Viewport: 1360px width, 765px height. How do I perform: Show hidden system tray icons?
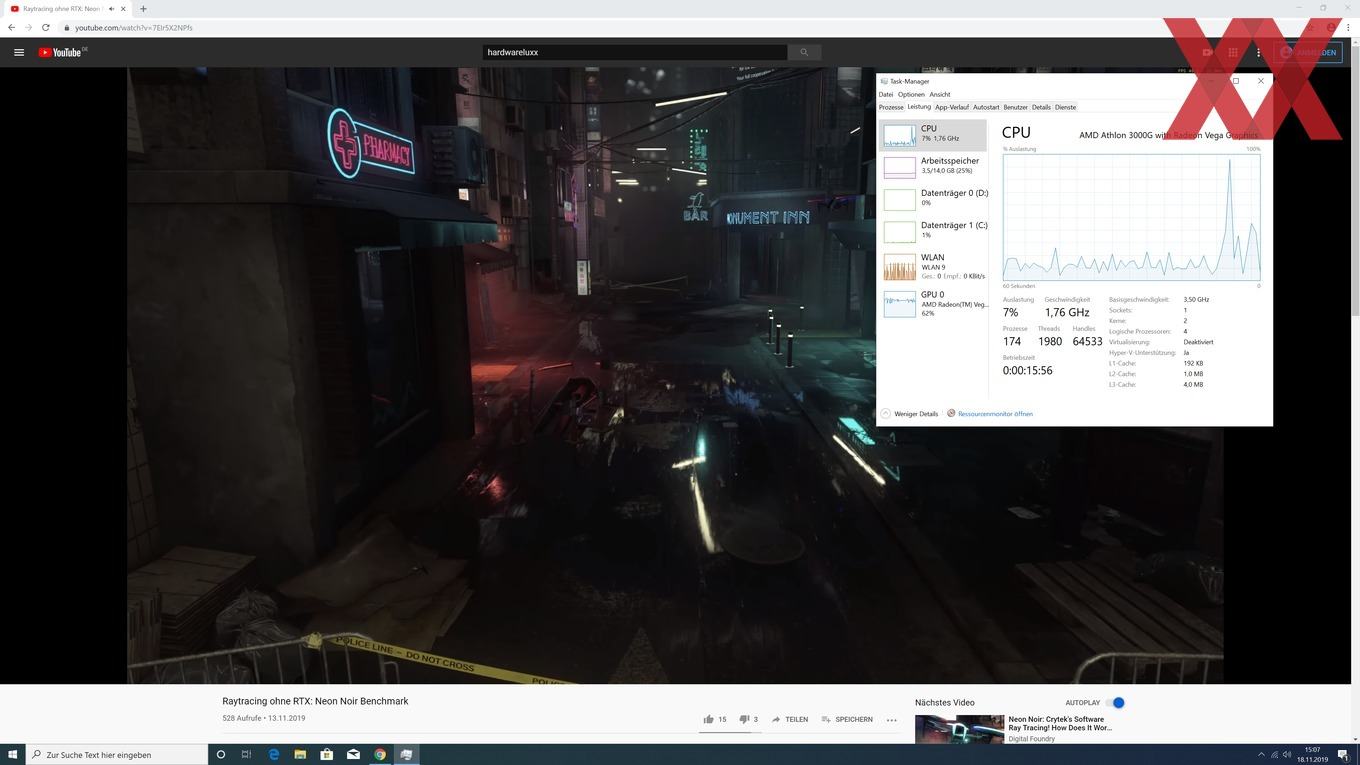[x=1261, y=755]
